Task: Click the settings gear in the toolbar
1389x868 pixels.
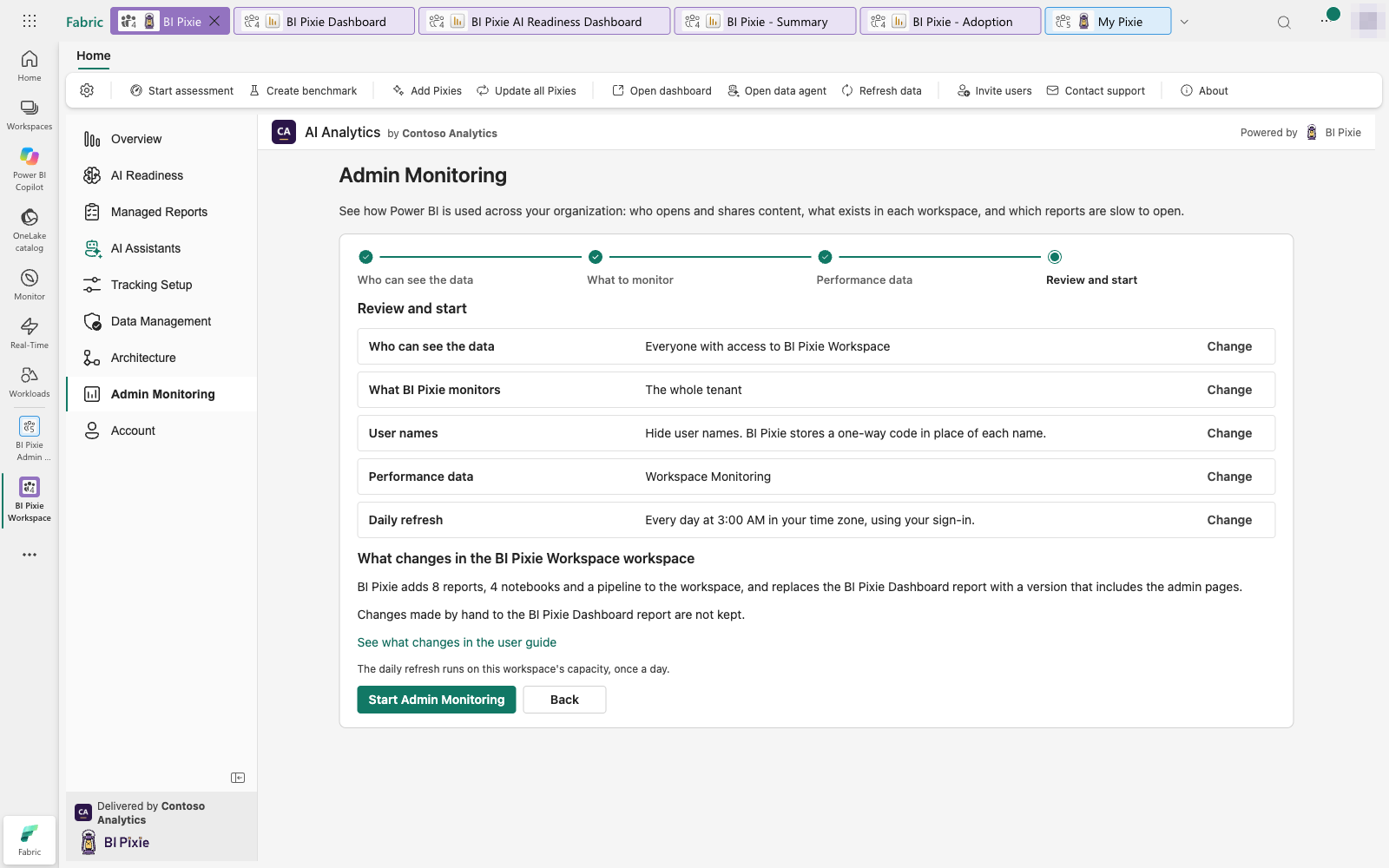Action: tap(87, 90)
